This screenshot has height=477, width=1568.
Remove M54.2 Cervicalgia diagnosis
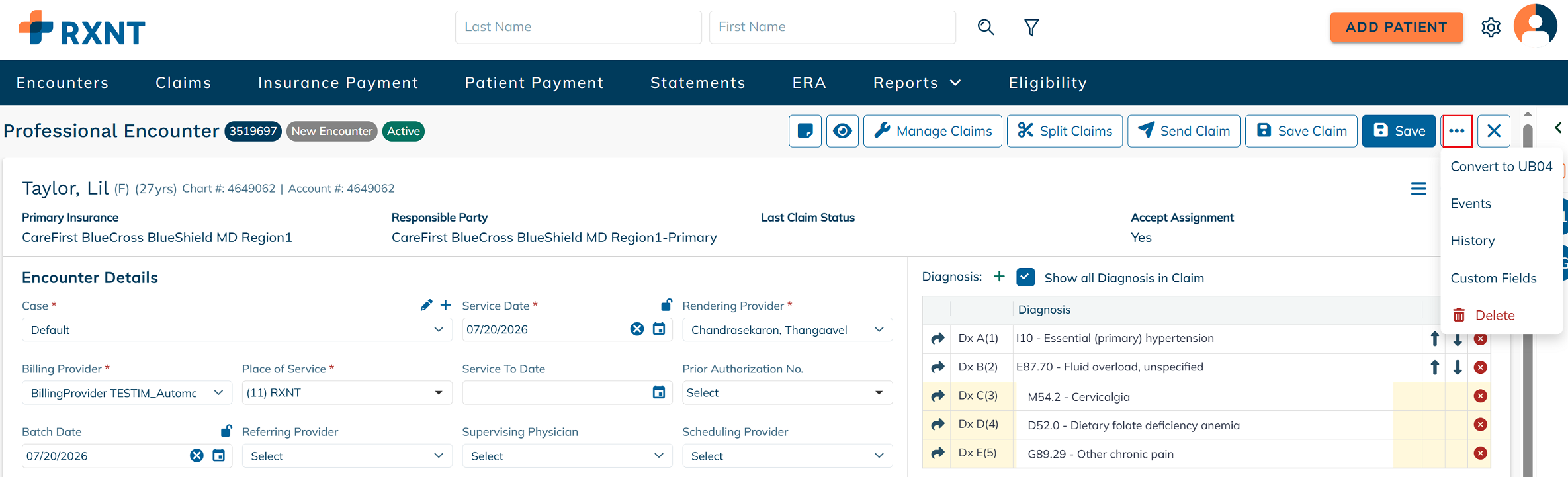pos(1481,396)
